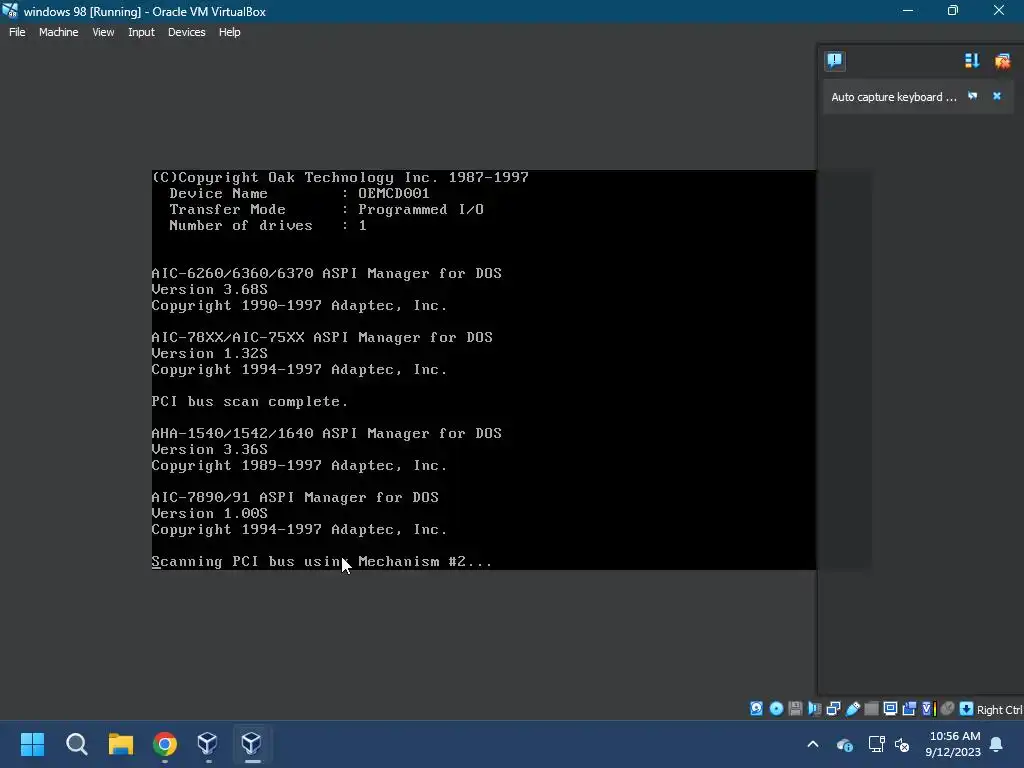Click the recording status indicator

coord(909,709)
